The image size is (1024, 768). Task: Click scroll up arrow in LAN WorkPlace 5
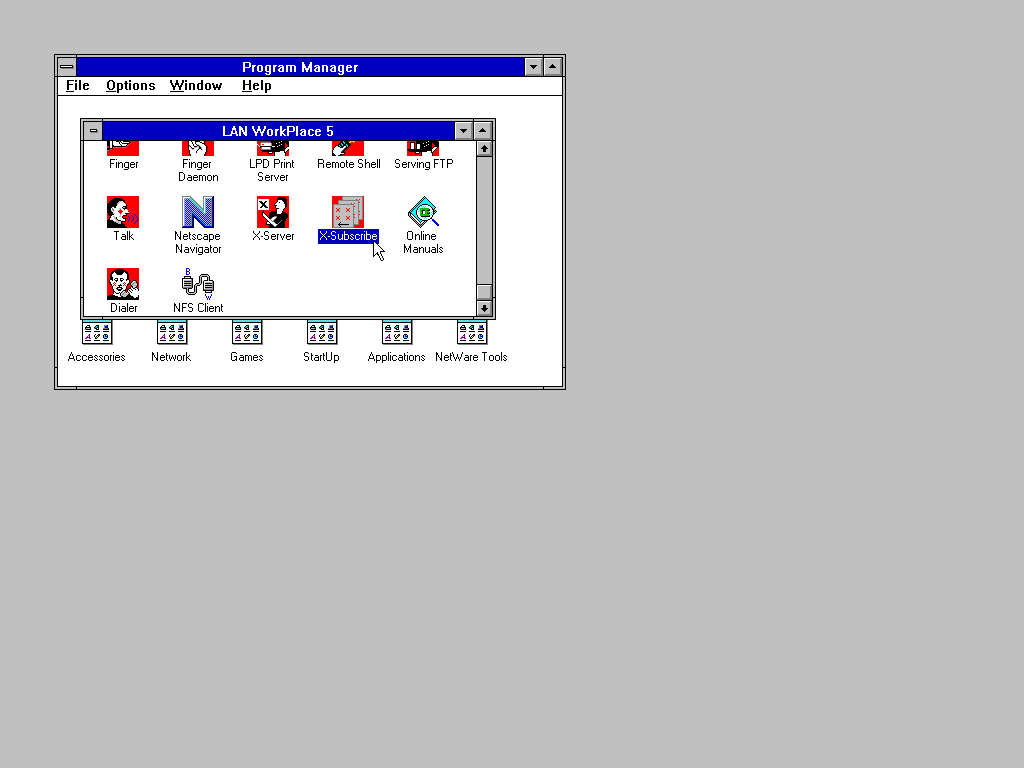(484, 149)
